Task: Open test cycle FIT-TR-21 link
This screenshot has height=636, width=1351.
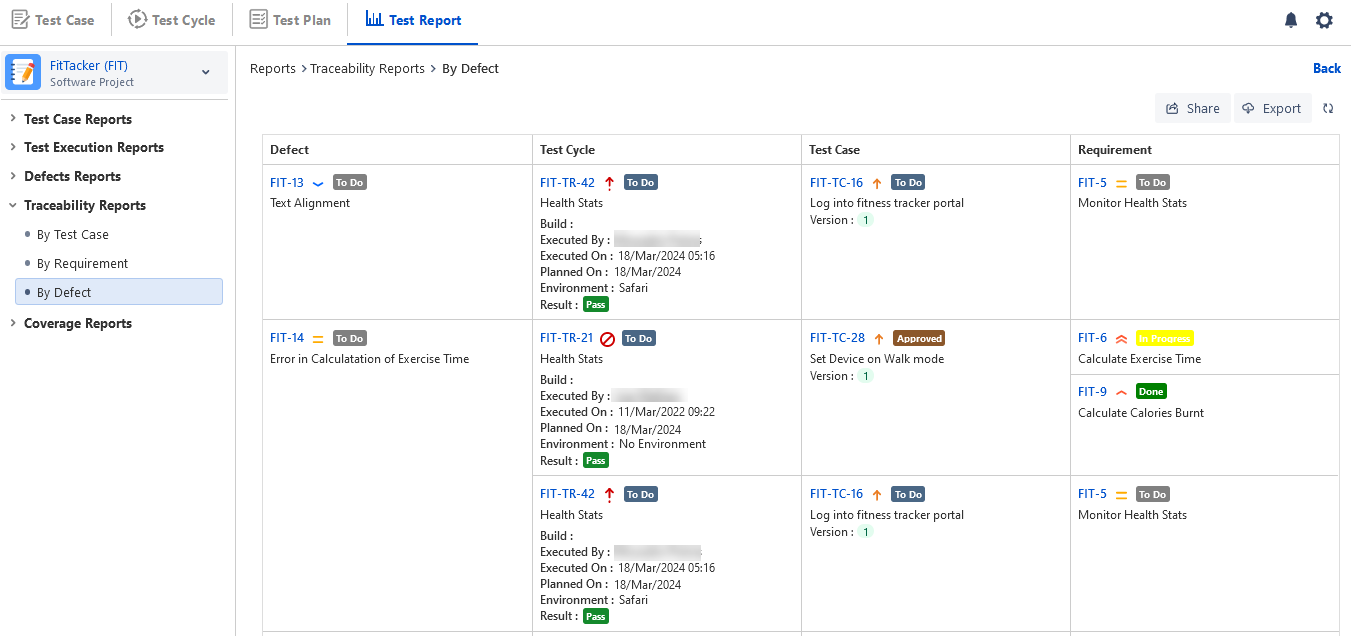Action: pyautogui.click(x=567, y=339)
